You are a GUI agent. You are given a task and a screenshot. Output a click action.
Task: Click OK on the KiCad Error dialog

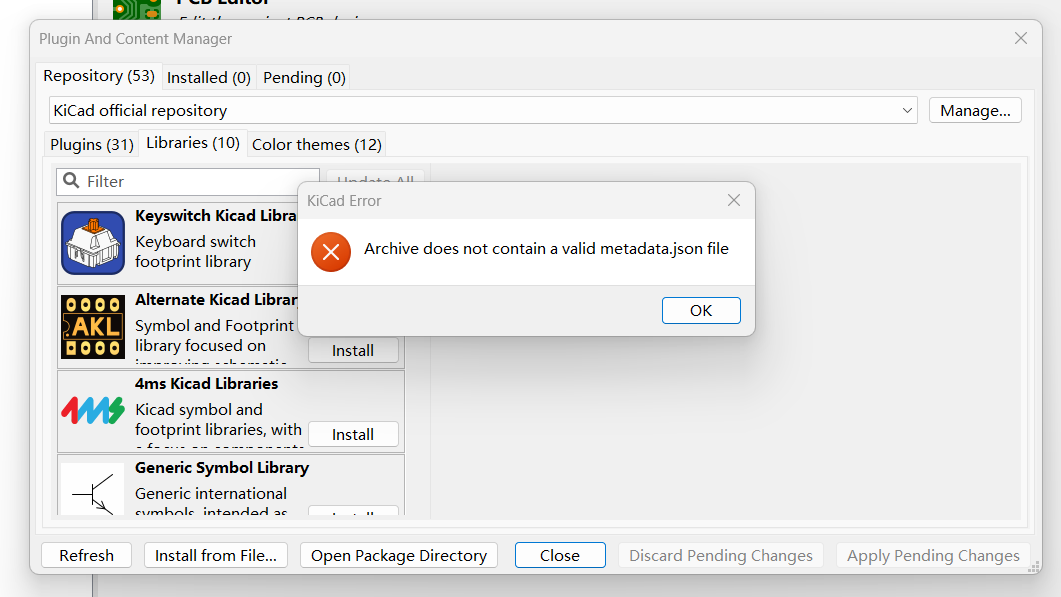[700, 310]
